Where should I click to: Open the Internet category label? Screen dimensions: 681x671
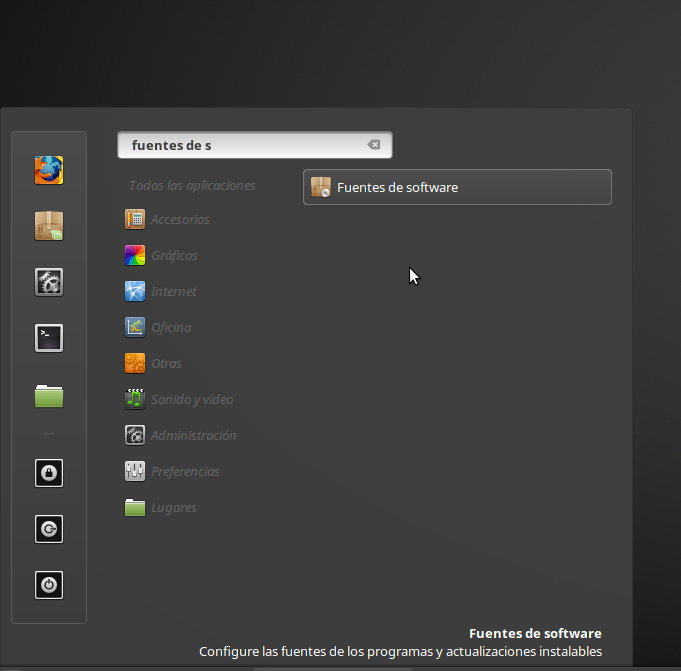click(x=173, y=291)
